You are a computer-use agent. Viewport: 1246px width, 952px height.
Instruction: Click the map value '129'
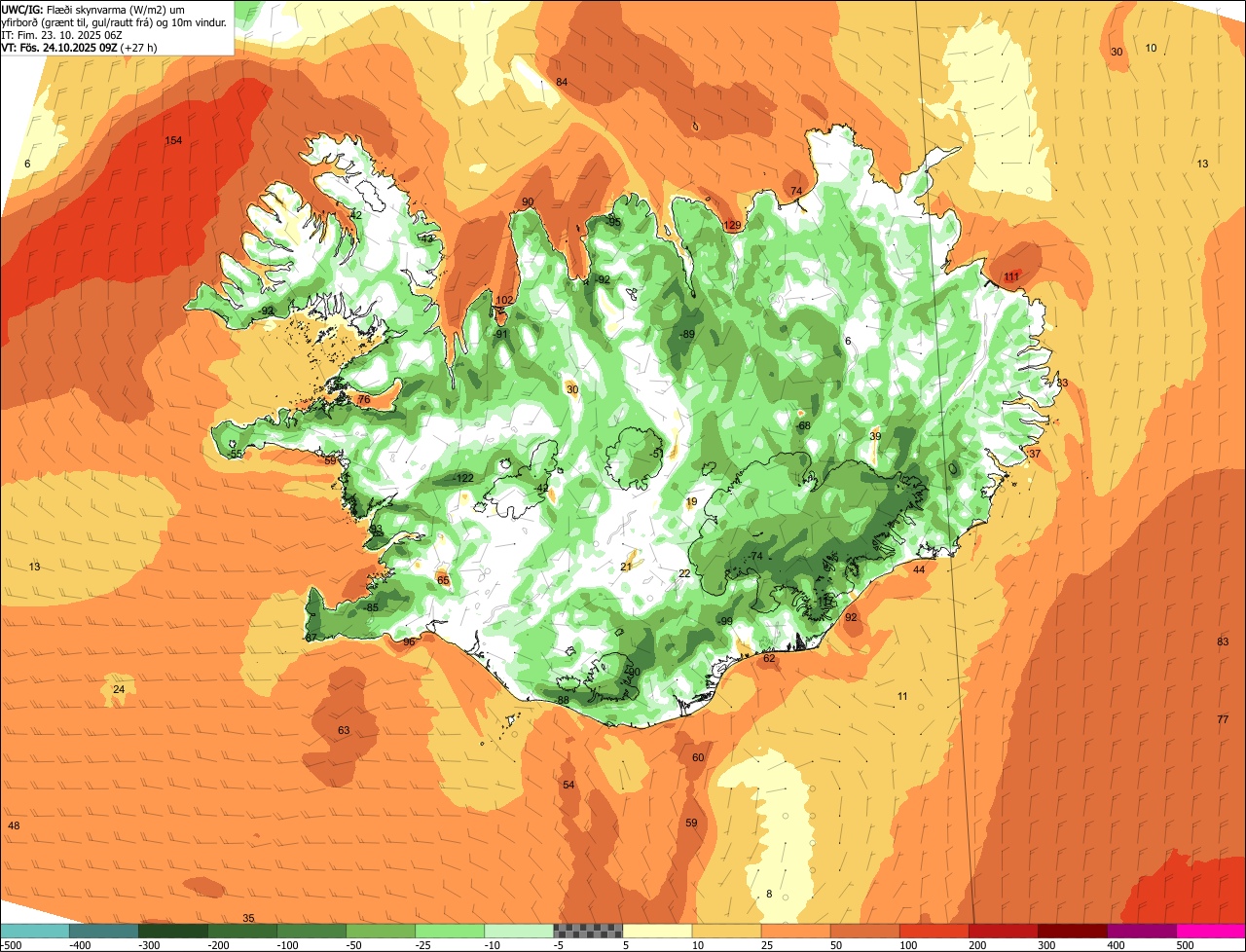(733, 226)
